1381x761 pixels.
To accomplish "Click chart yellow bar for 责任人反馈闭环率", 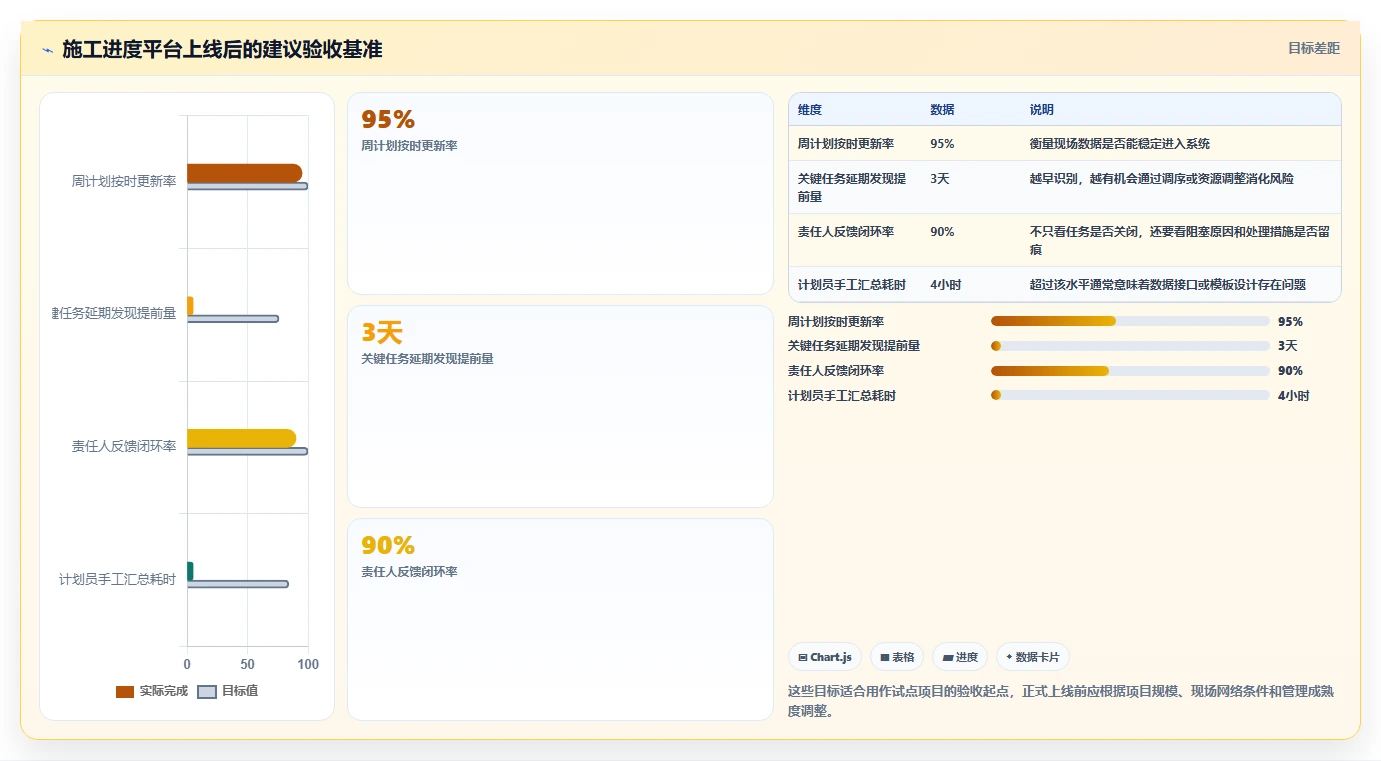I will [x=241, y=438].
